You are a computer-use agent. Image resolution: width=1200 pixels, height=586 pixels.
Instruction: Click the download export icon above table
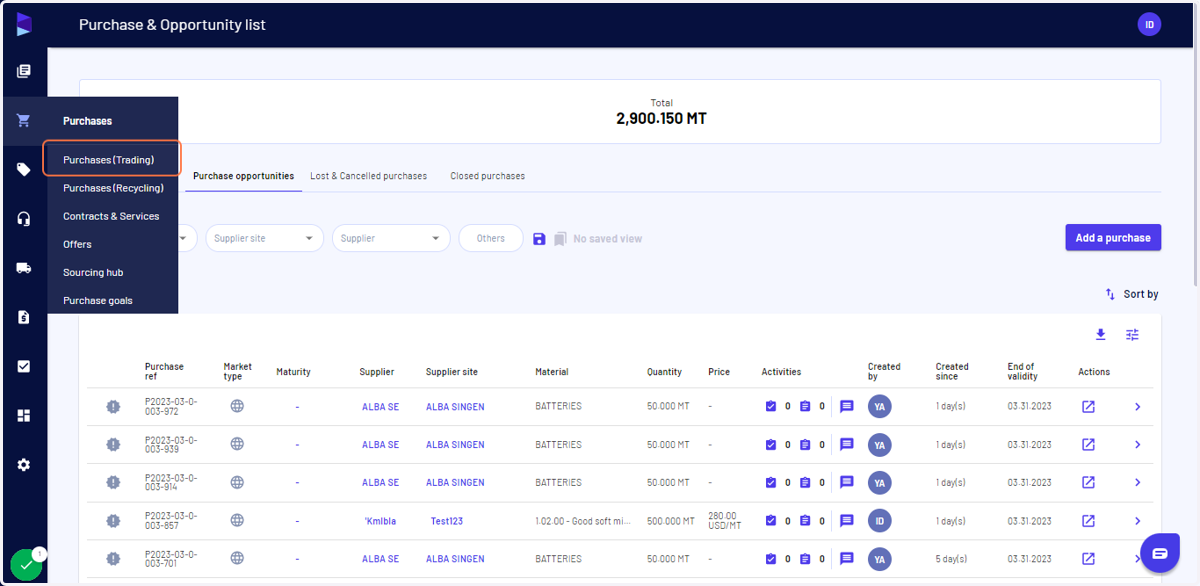pyautogui.click(x=1101, y=334)
